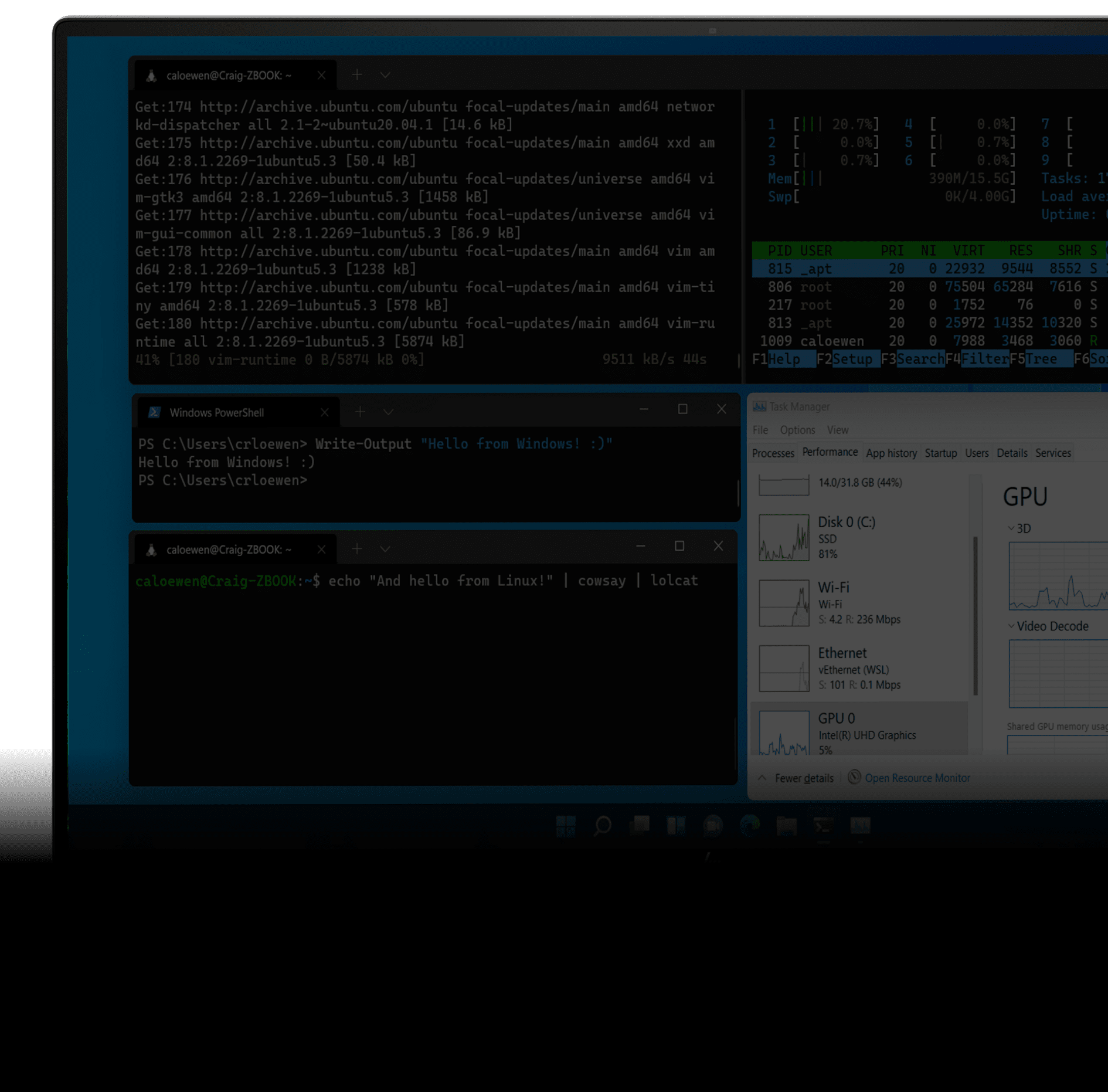This screenshot has height=1092, width=1108.
Task: Open Windows Terminal taskbar icon
Action: pyautogui.click(x=824, y=826)
